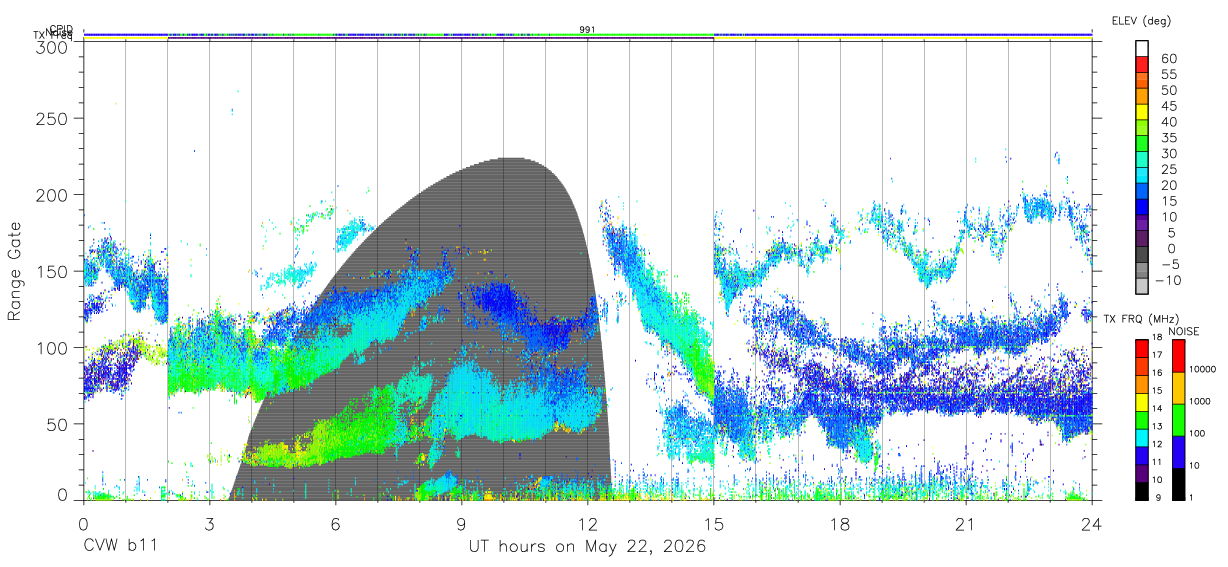This screenshot has height=567, width=1228.
Task: Click the "Range Gate" y-axis label
Action: point(16,271)
